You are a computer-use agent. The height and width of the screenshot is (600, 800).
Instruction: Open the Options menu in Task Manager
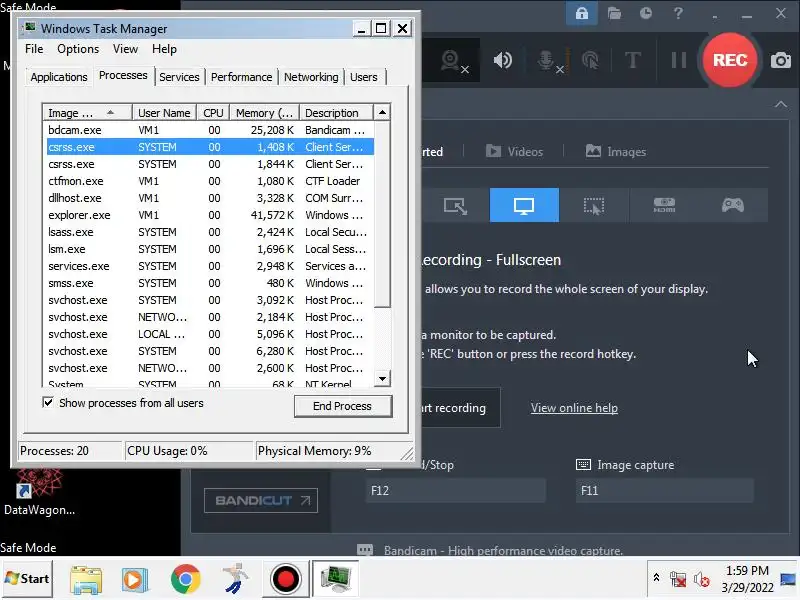(78, 49)
